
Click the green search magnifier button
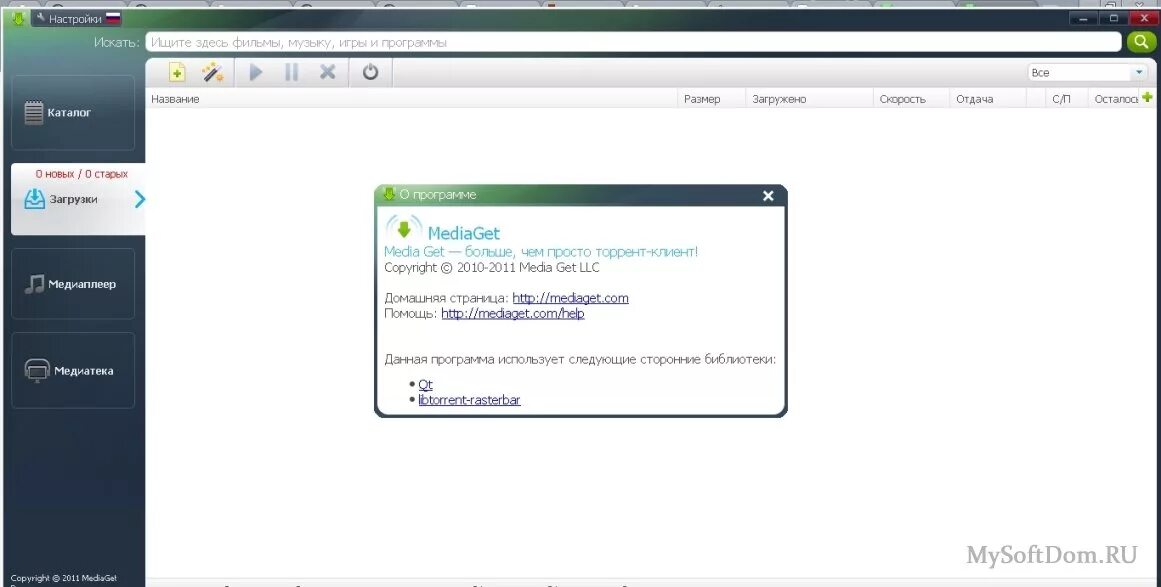[1141, 42]
